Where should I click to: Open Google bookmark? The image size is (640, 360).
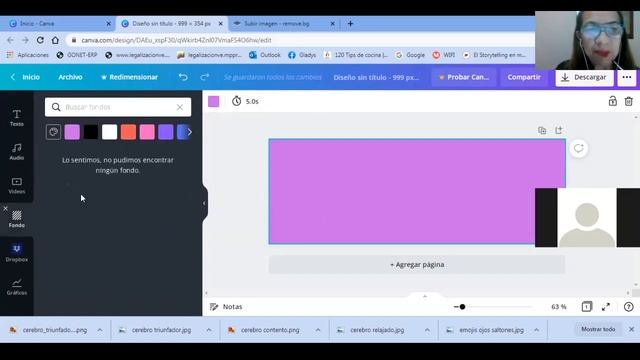pos(410,55)
